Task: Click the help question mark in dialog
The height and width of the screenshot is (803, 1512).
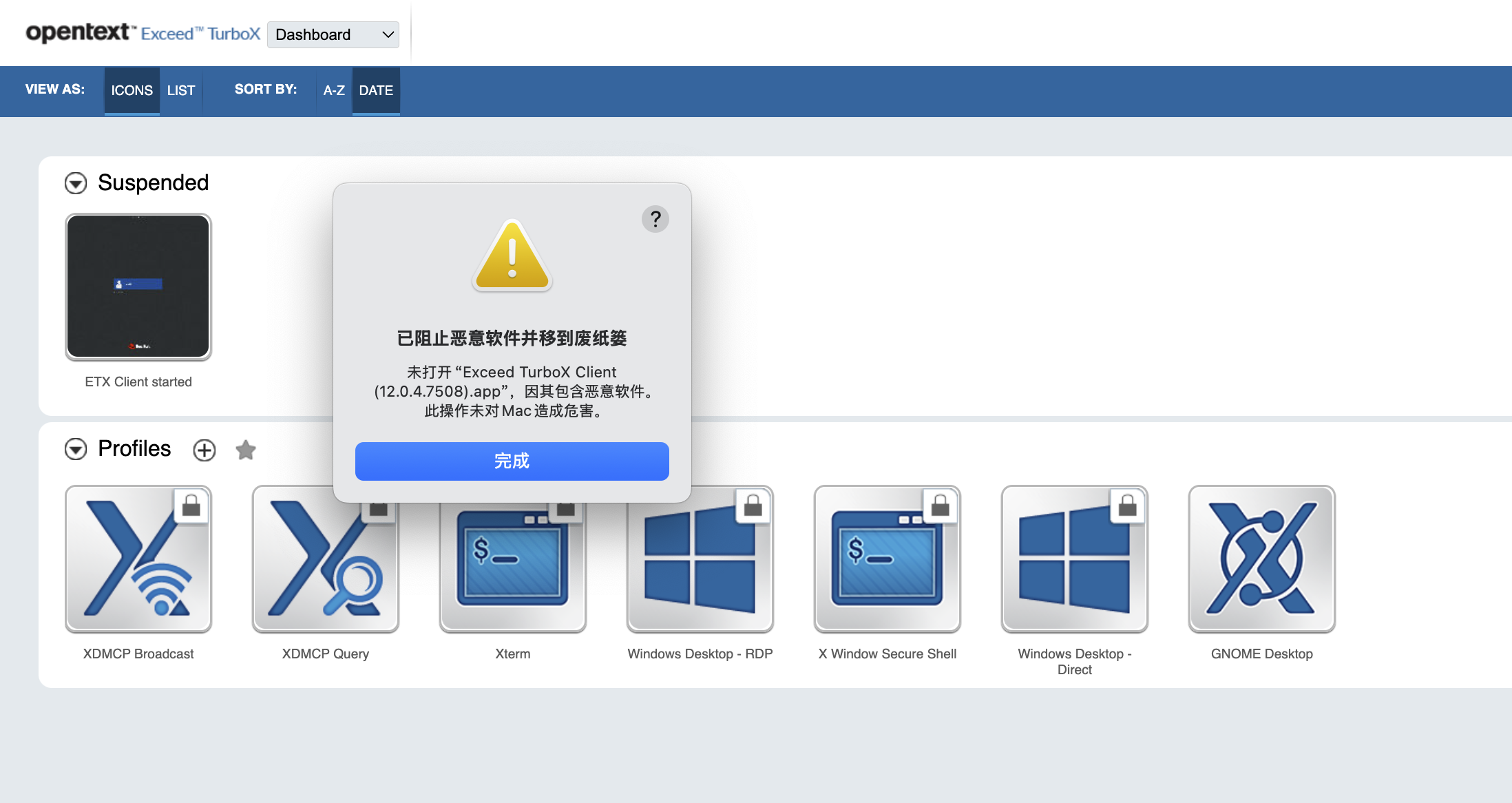Action: [655, 219]
